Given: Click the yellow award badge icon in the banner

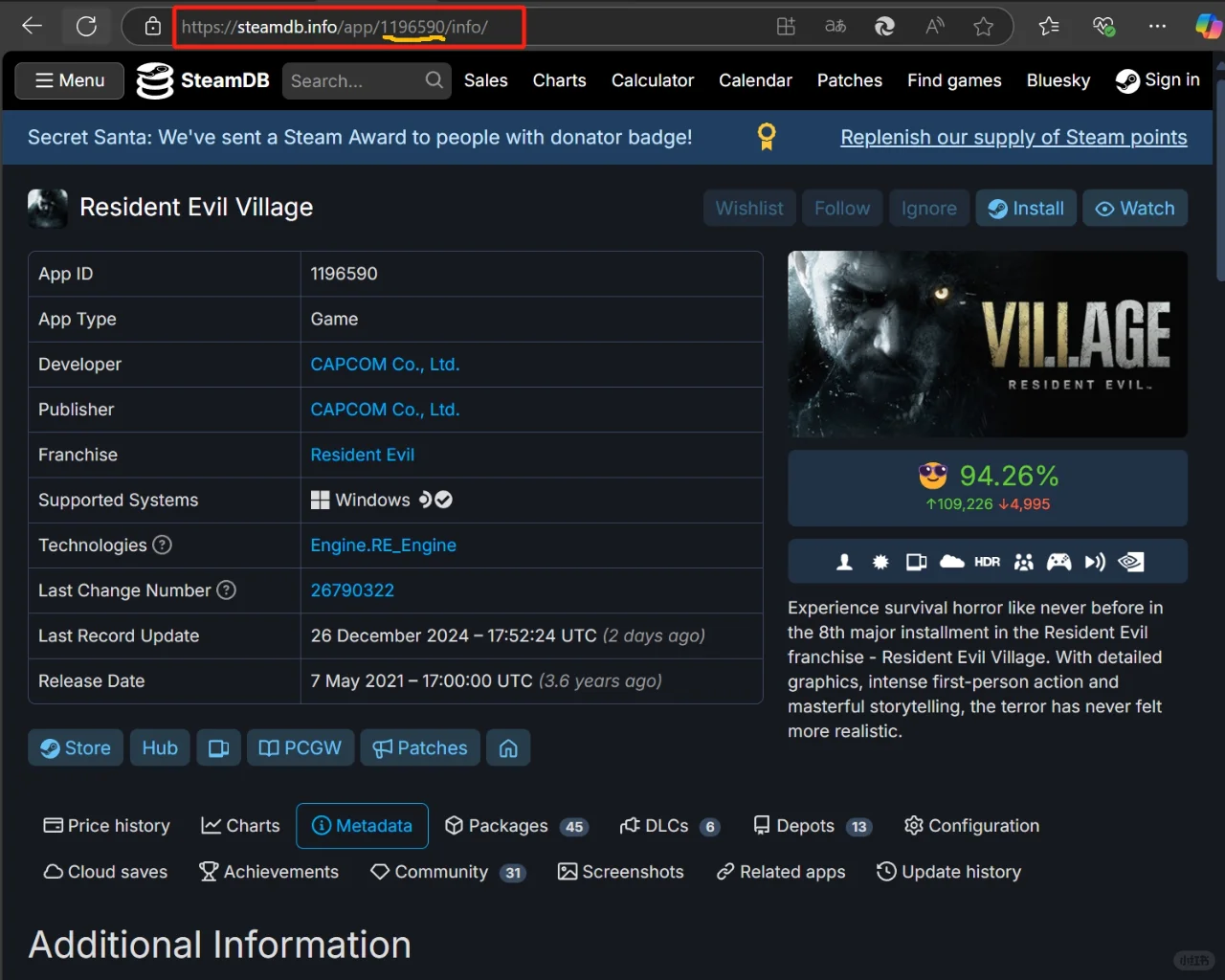Looking at the screenshot, I should pyautogui.click(x=767, y=137).
